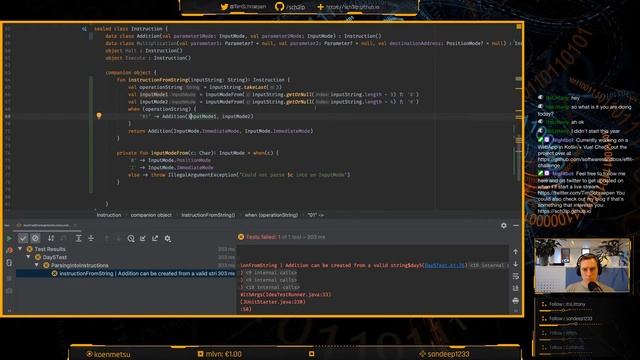The width and height of the screenshot is (640, 360).
Task: Sort test results alphabetically
Action: 51,238
